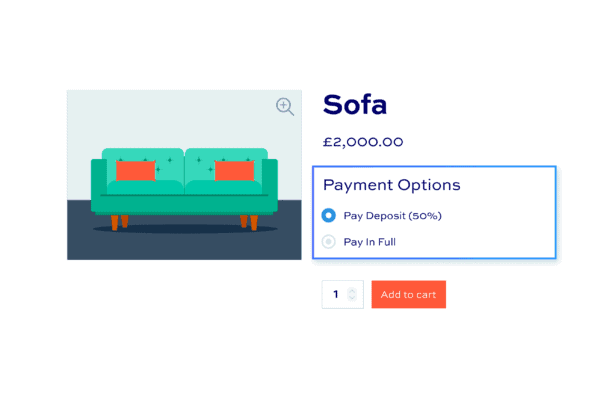This screenshot has width=600, height=400.
Task: Click the 'Pay In Full' label text
Action: 369,242
